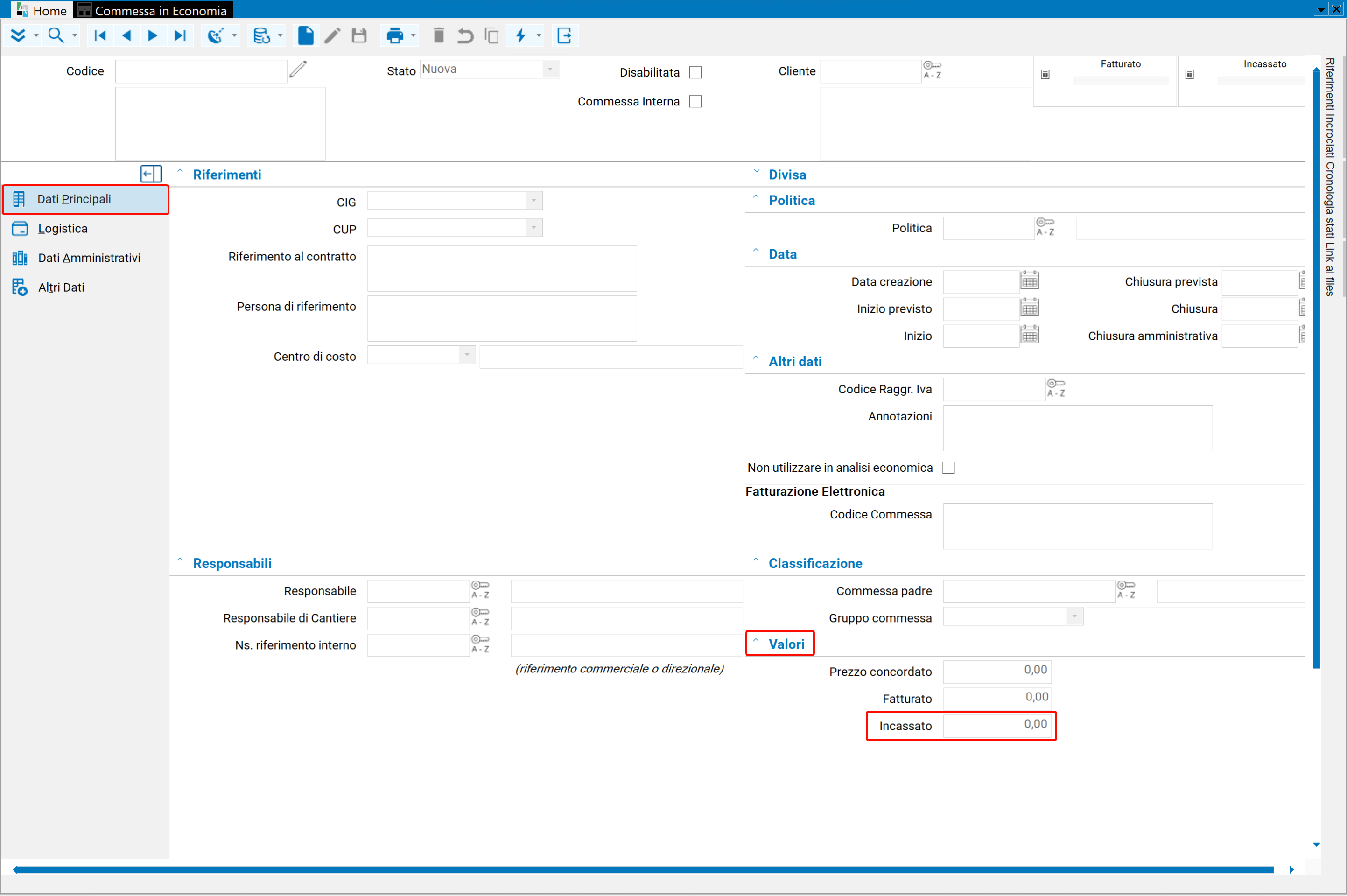Check Non utilizzare in analisi economica
The height and width of the screenshot is (896, 1347).
coord(949,468)
